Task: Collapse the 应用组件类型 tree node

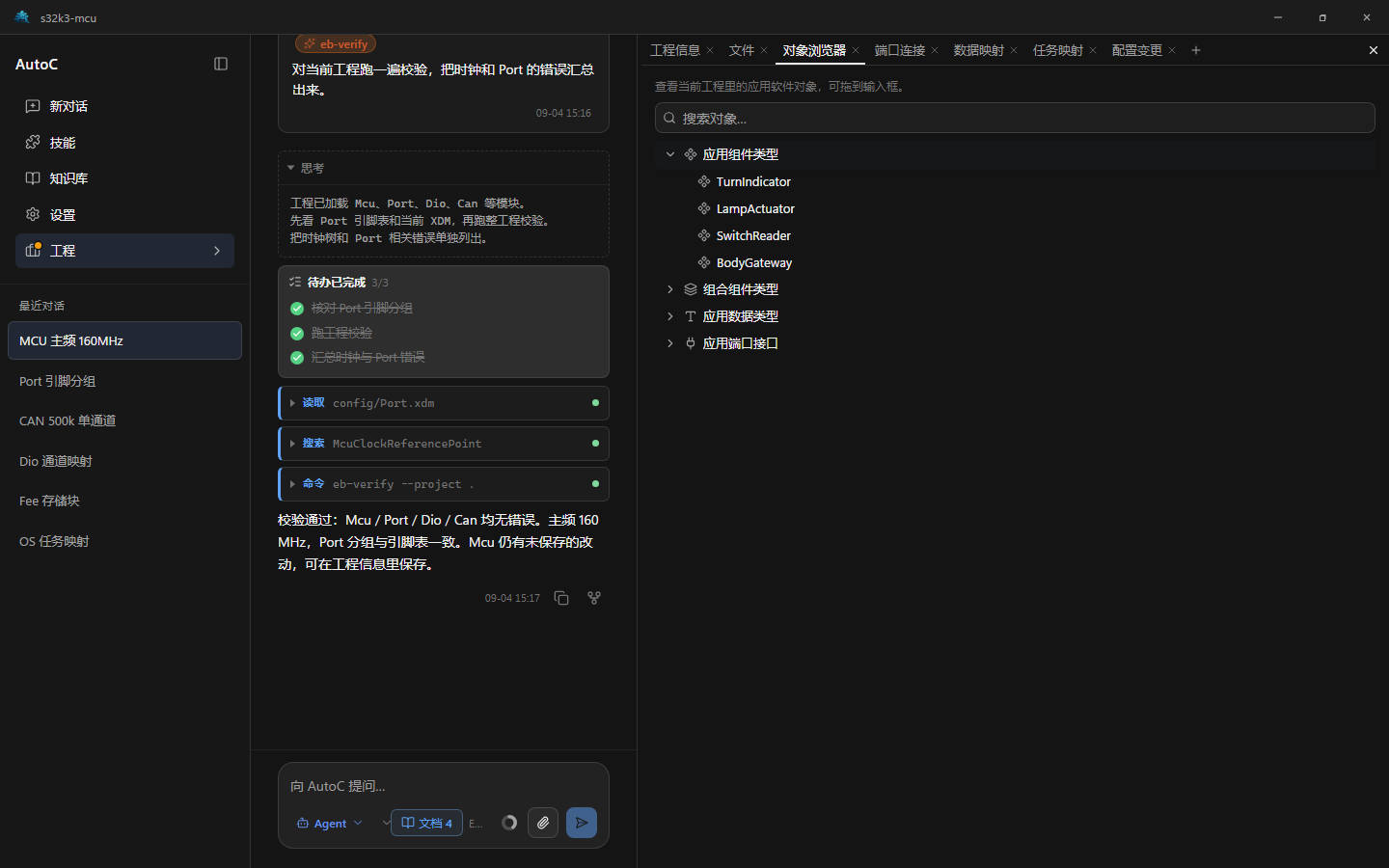Action: point(670,154)
